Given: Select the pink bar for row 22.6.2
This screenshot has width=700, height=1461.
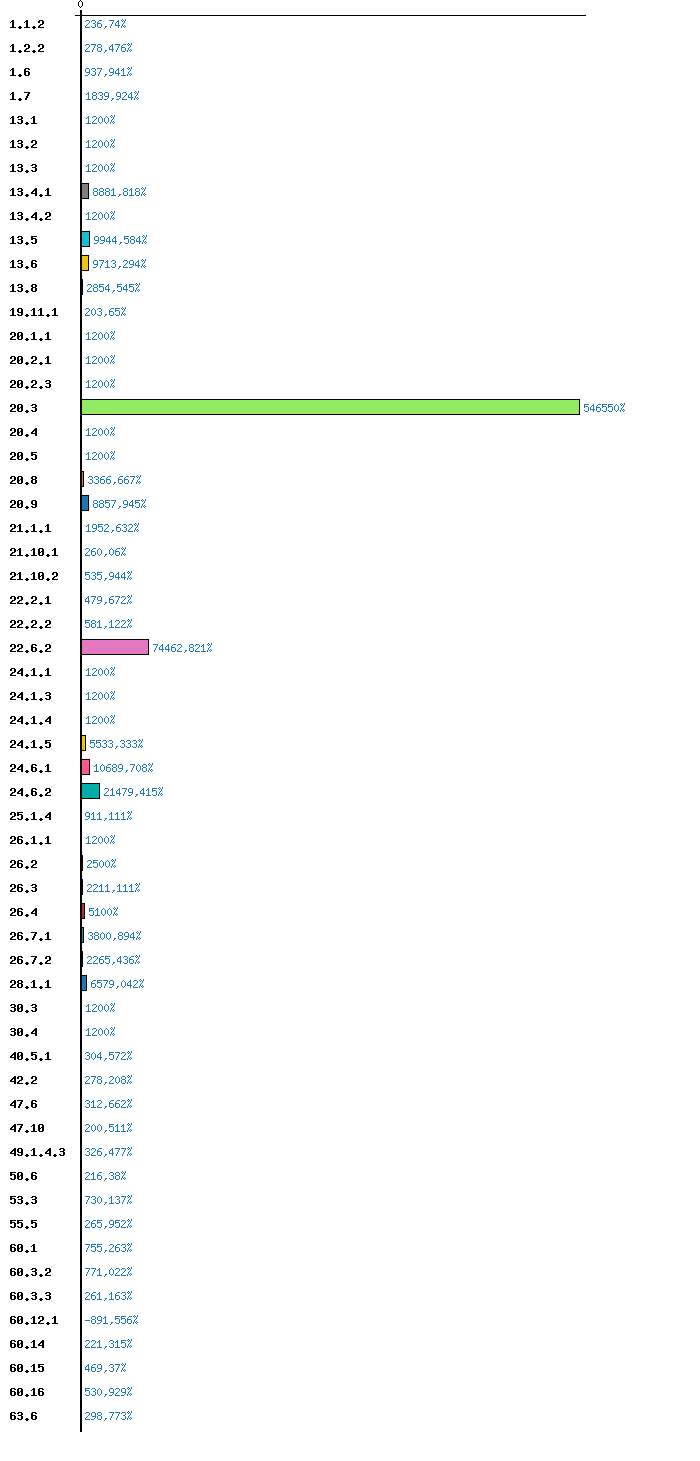Looking at the screenshot, I should click(115, 647).
